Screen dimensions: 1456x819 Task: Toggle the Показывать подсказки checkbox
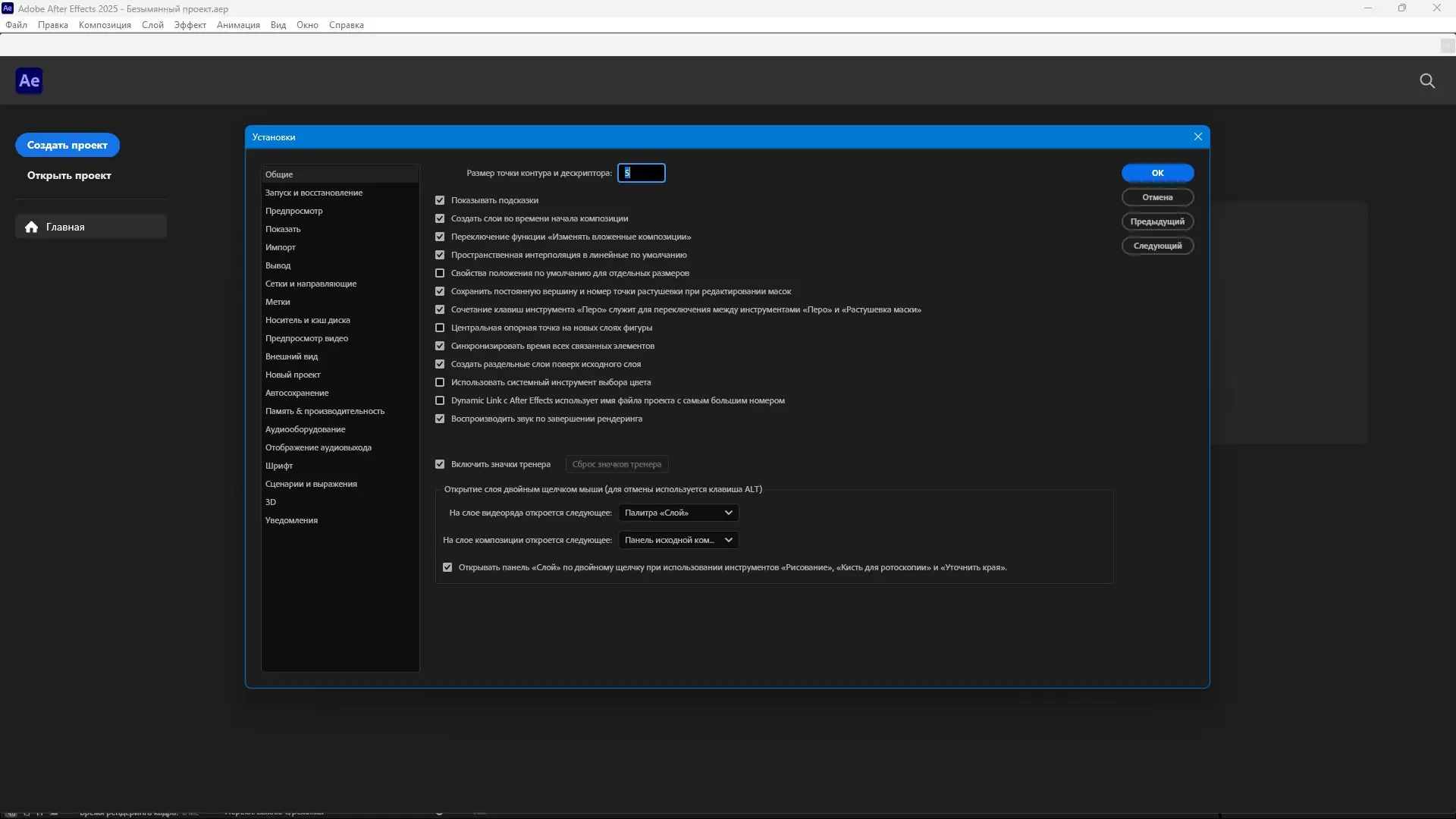coord(440,200)
